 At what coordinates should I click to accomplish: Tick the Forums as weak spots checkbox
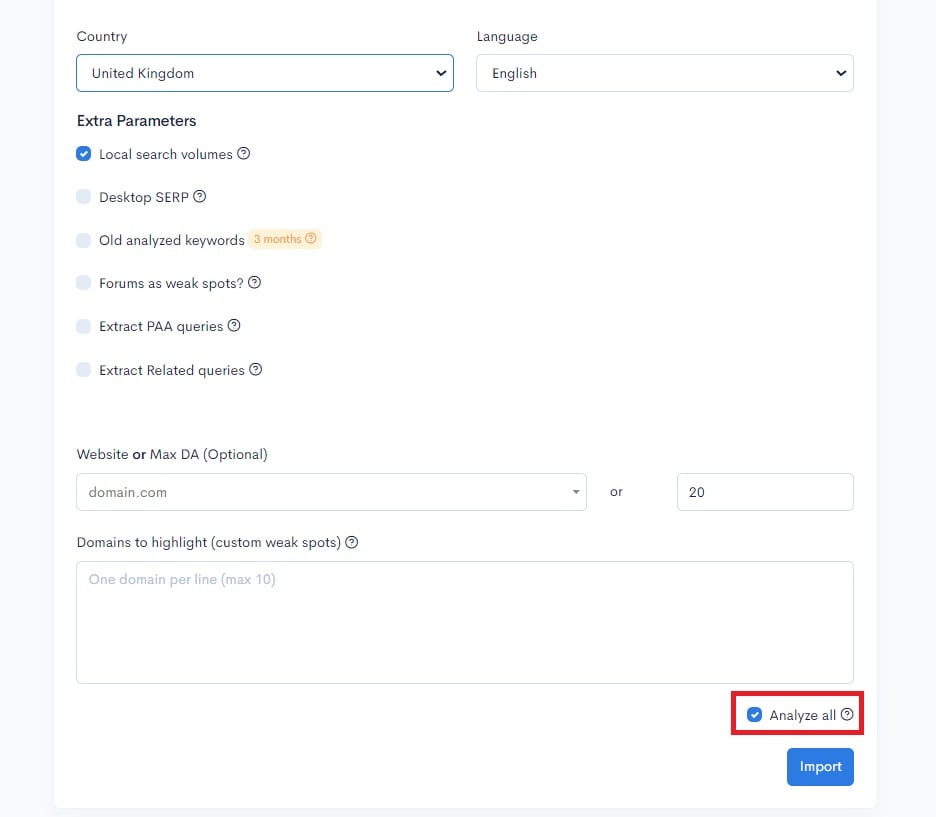(84, 283)
